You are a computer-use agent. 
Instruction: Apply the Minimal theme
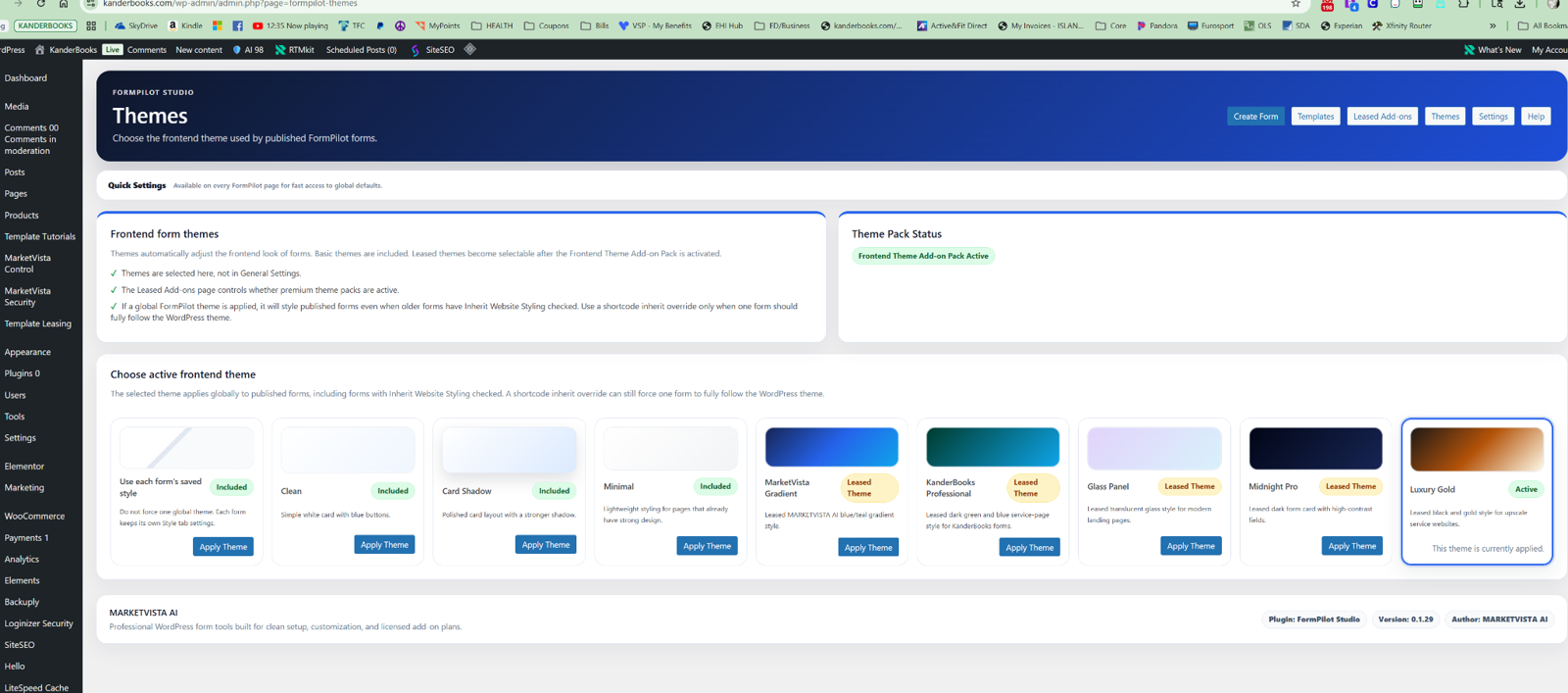tap(707, 546)
